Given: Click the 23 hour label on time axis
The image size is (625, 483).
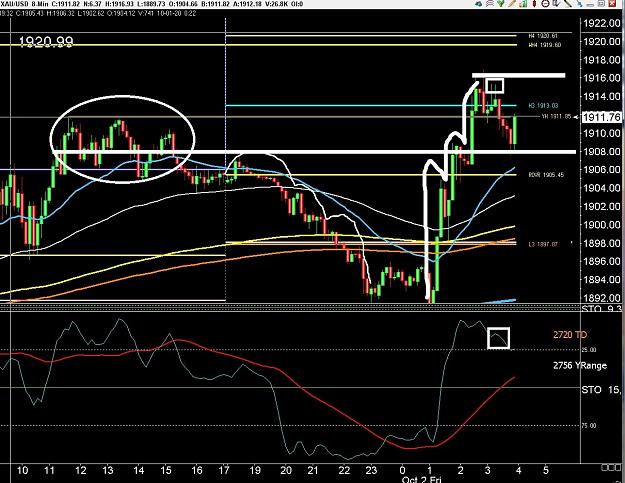Looking at the screenshot, I should [371, 470].
